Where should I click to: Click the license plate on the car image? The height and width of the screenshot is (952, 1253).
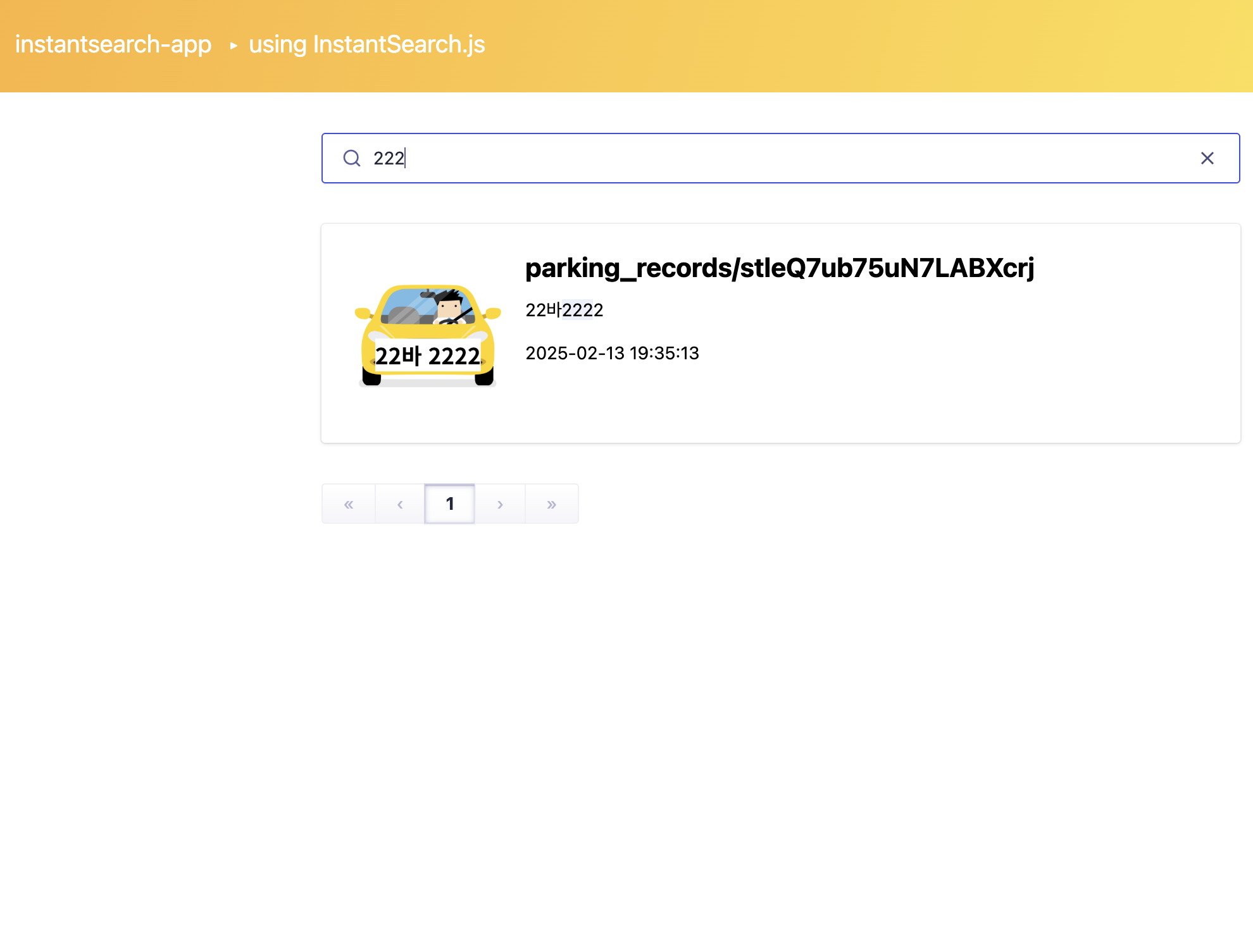coord(428,356)
